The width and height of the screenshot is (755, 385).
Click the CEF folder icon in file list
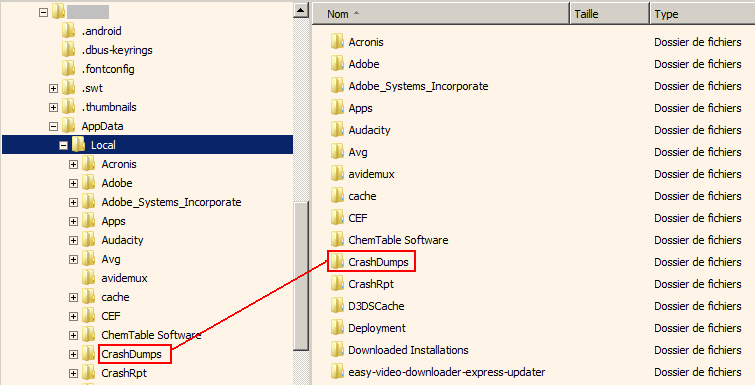[x=337, y=218]
